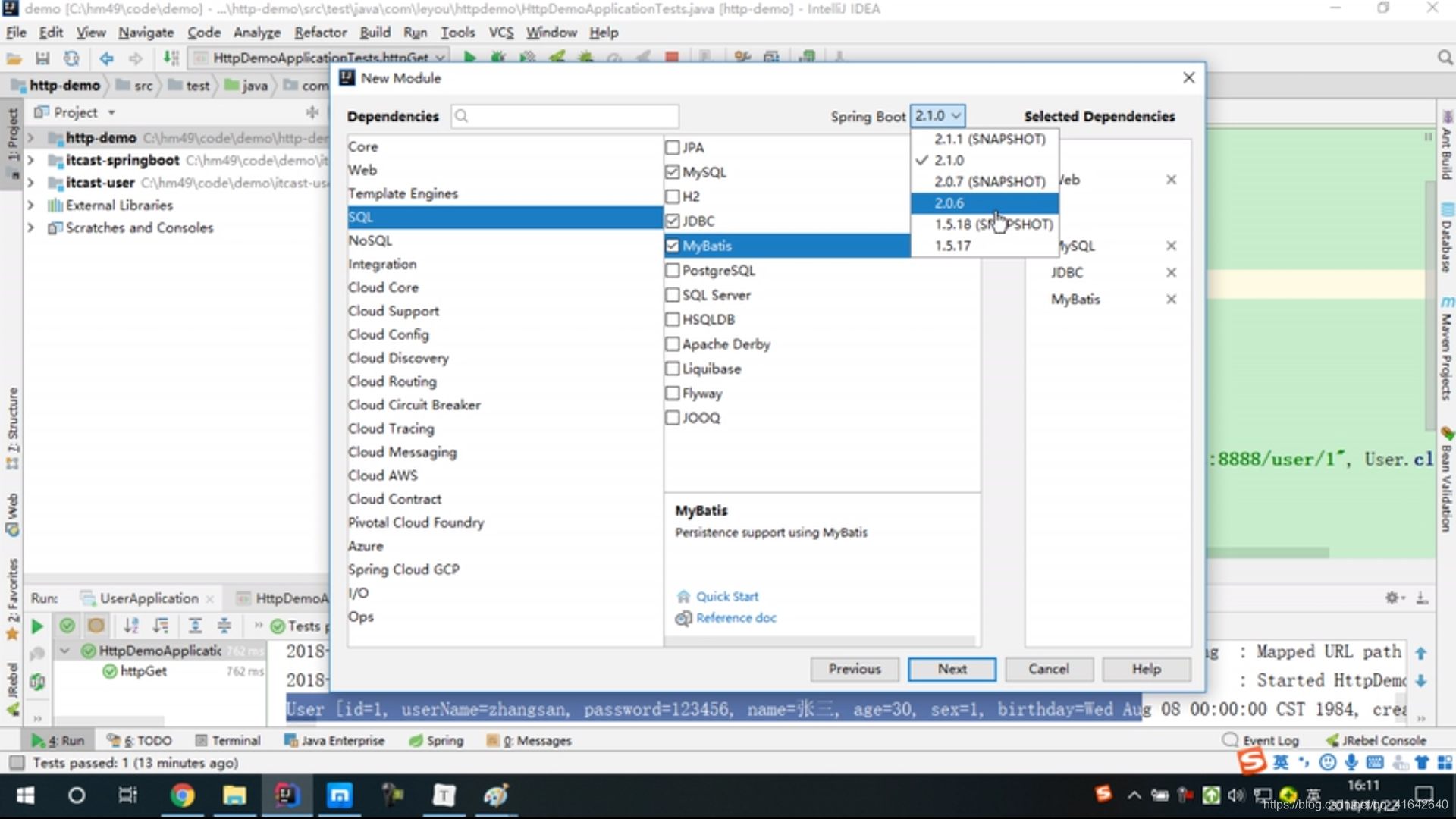This screenshot has width=1456, height=819.
Task: Click the Next button in New Module
Action: click(952, 669)
